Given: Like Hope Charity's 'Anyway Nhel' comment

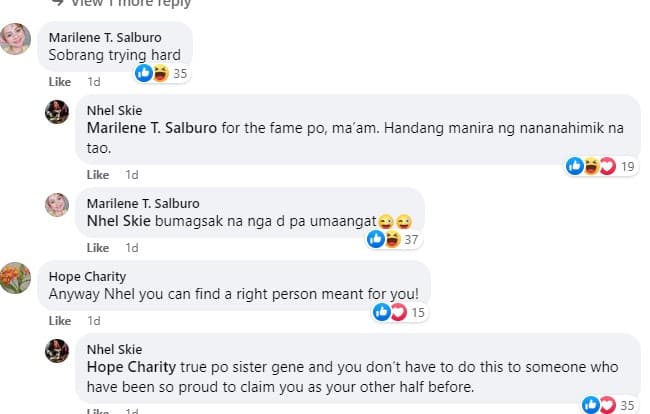Looking at the screenshot, I should [x=60, y=320].
